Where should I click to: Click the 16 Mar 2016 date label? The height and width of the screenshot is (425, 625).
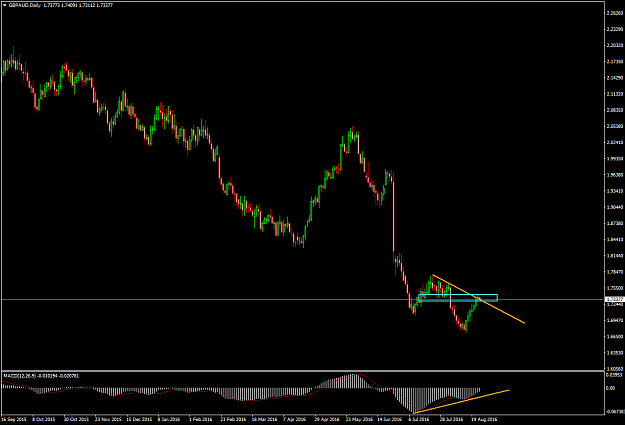(x=264, y=419)
